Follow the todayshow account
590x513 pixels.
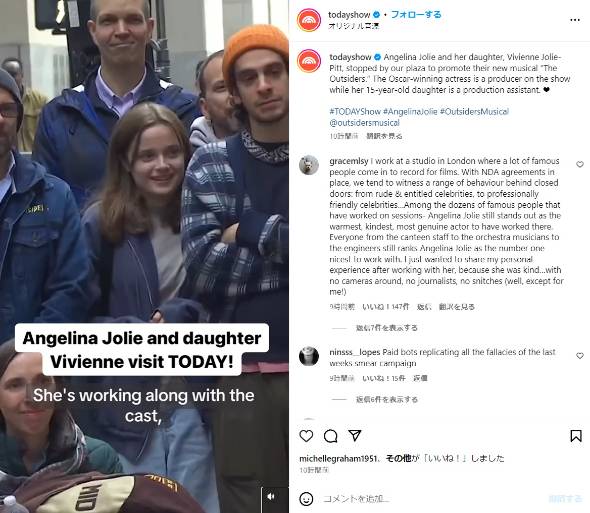[416, 15]
